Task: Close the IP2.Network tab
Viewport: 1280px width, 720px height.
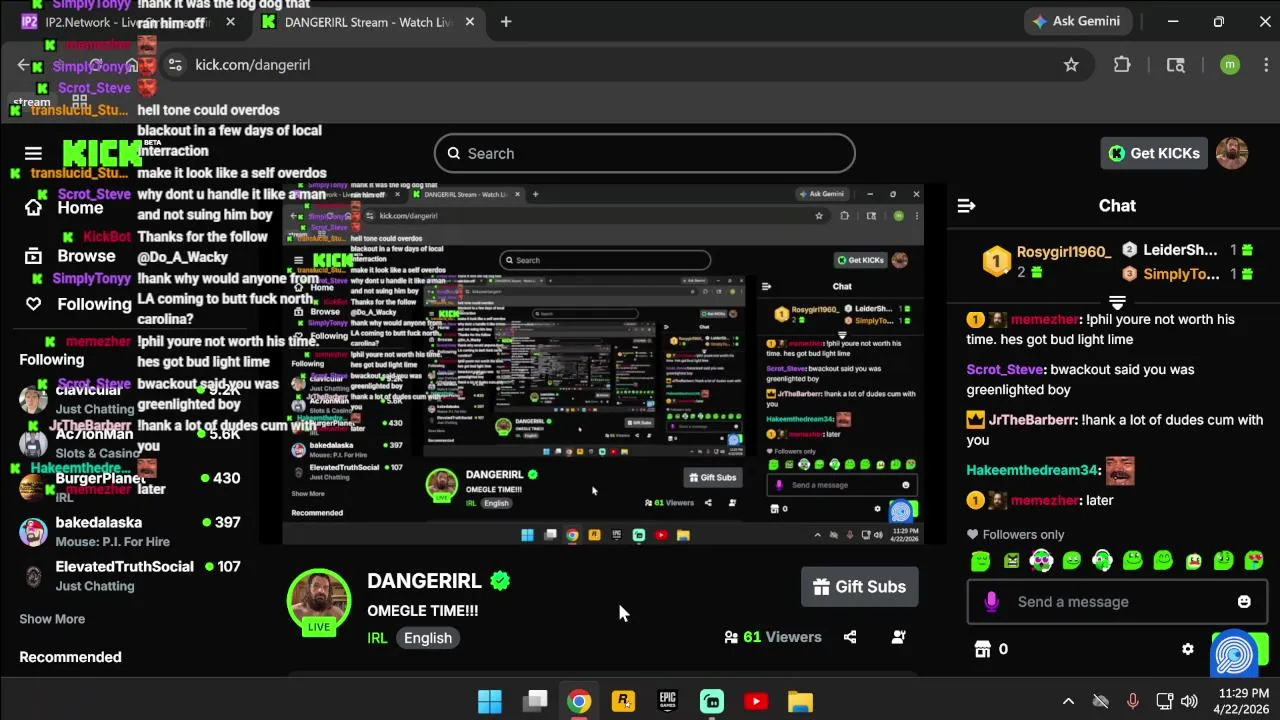Action: [231, 22]
